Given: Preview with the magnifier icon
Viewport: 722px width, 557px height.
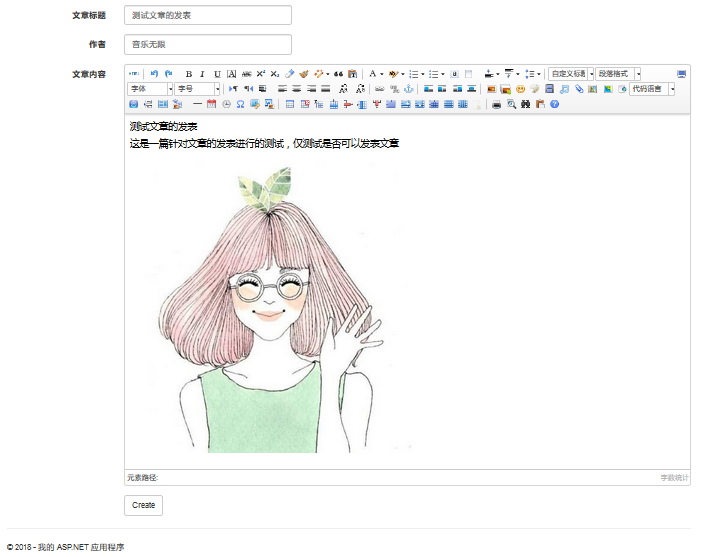Looking at the screenshot, I should click(x=511, y=104).
